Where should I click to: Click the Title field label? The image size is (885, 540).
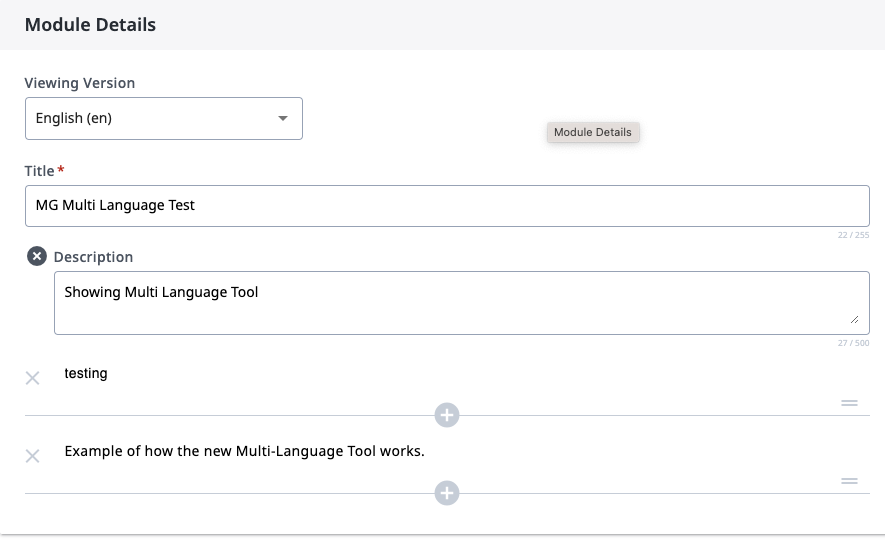(40, 171)
